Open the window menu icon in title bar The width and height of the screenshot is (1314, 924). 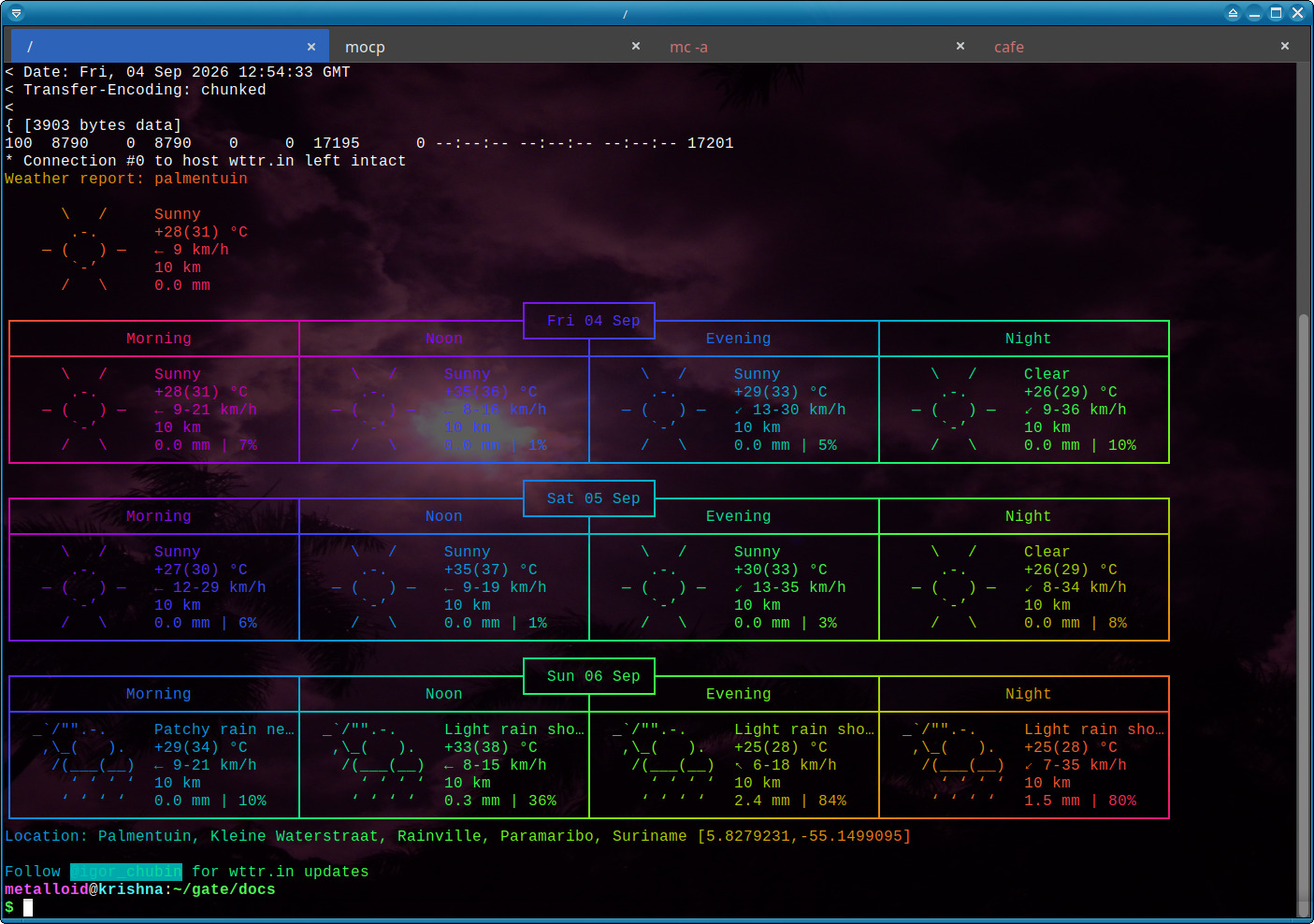(16, 13)
